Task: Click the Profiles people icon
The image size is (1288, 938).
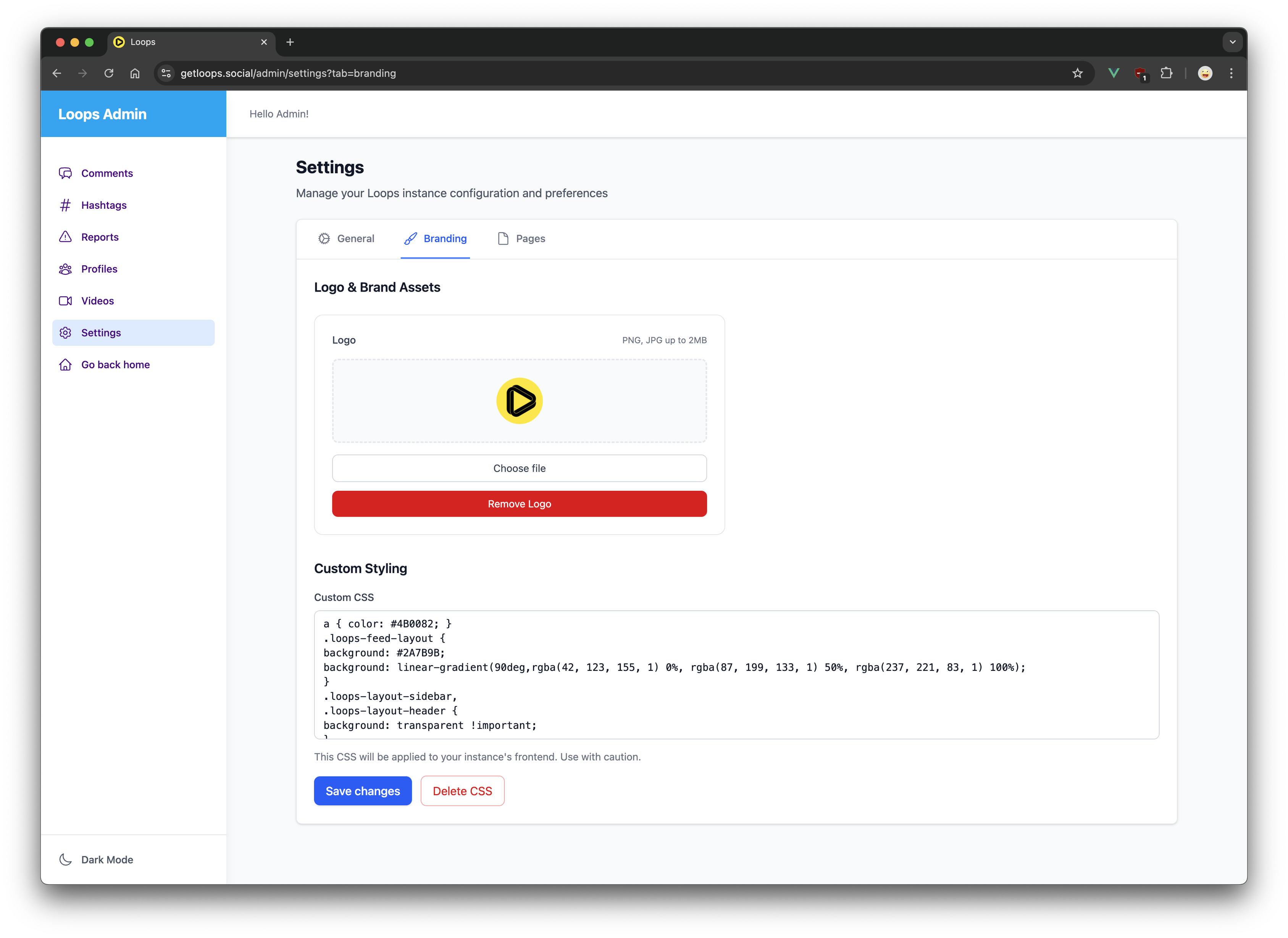Action: pyautogui.click(x=65, y=269)
